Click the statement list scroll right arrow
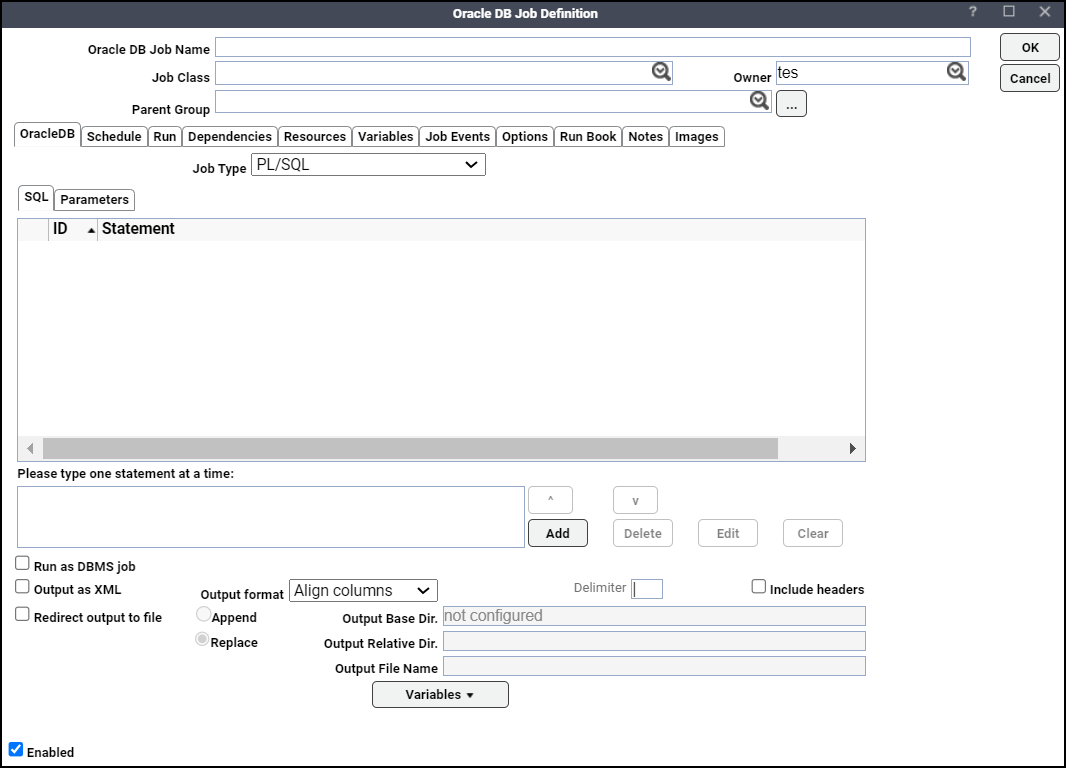Viewport: 1066px width, 768px height. [853, 449]
